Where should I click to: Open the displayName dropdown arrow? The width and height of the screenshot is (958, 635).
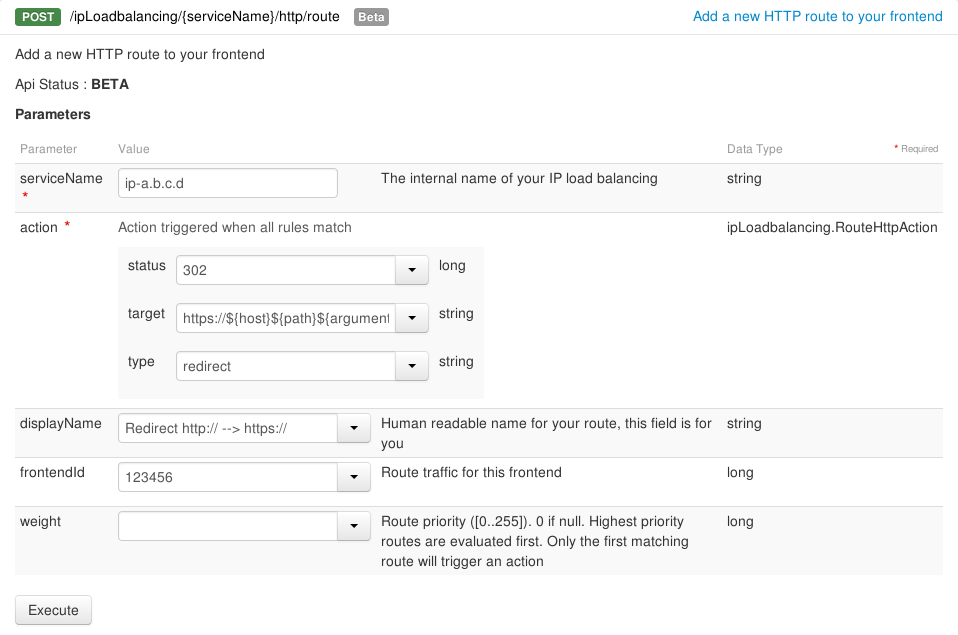coord(354,428)
